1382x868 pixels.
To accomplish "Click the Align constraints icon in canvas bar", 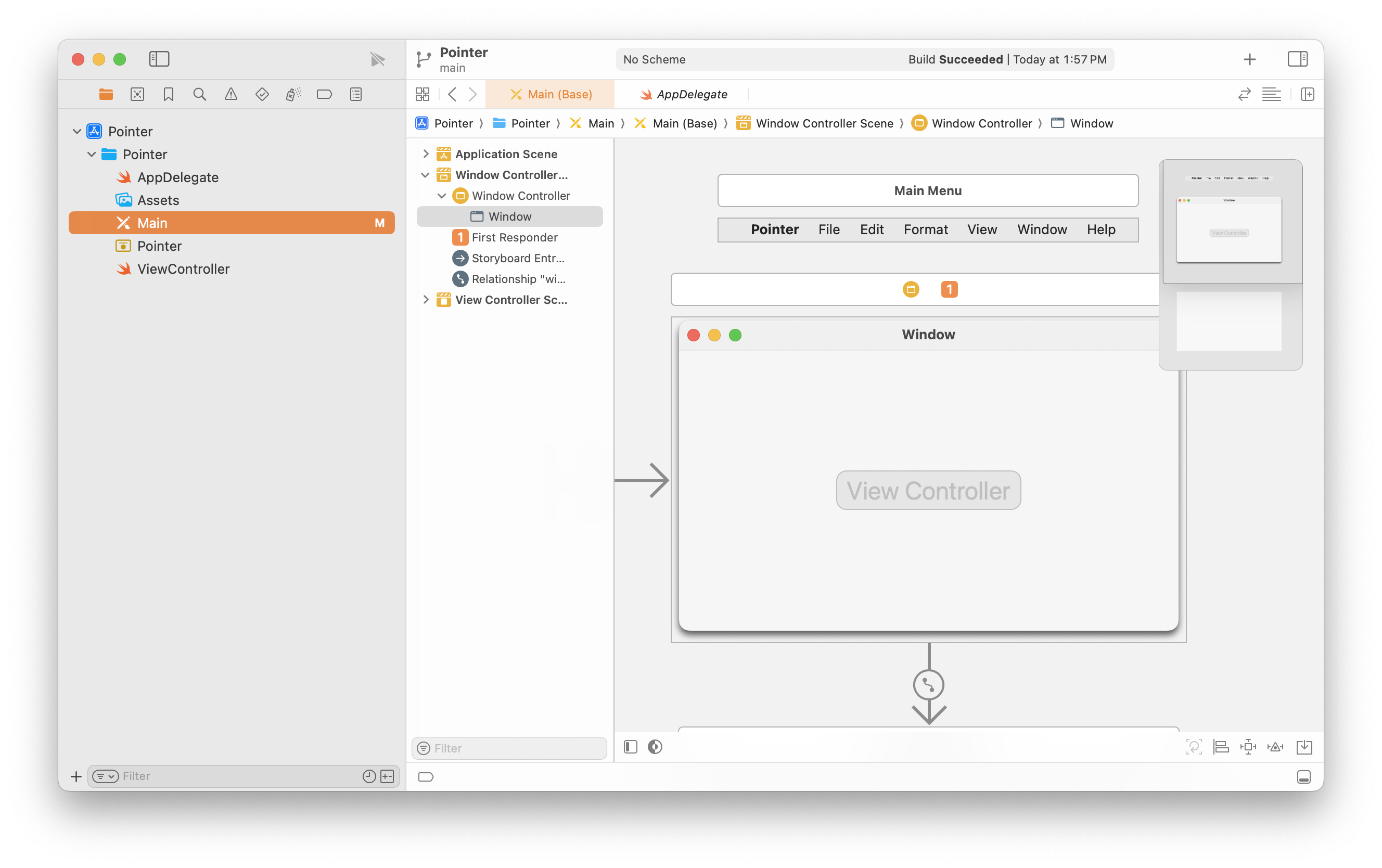I will (1221, 747).
